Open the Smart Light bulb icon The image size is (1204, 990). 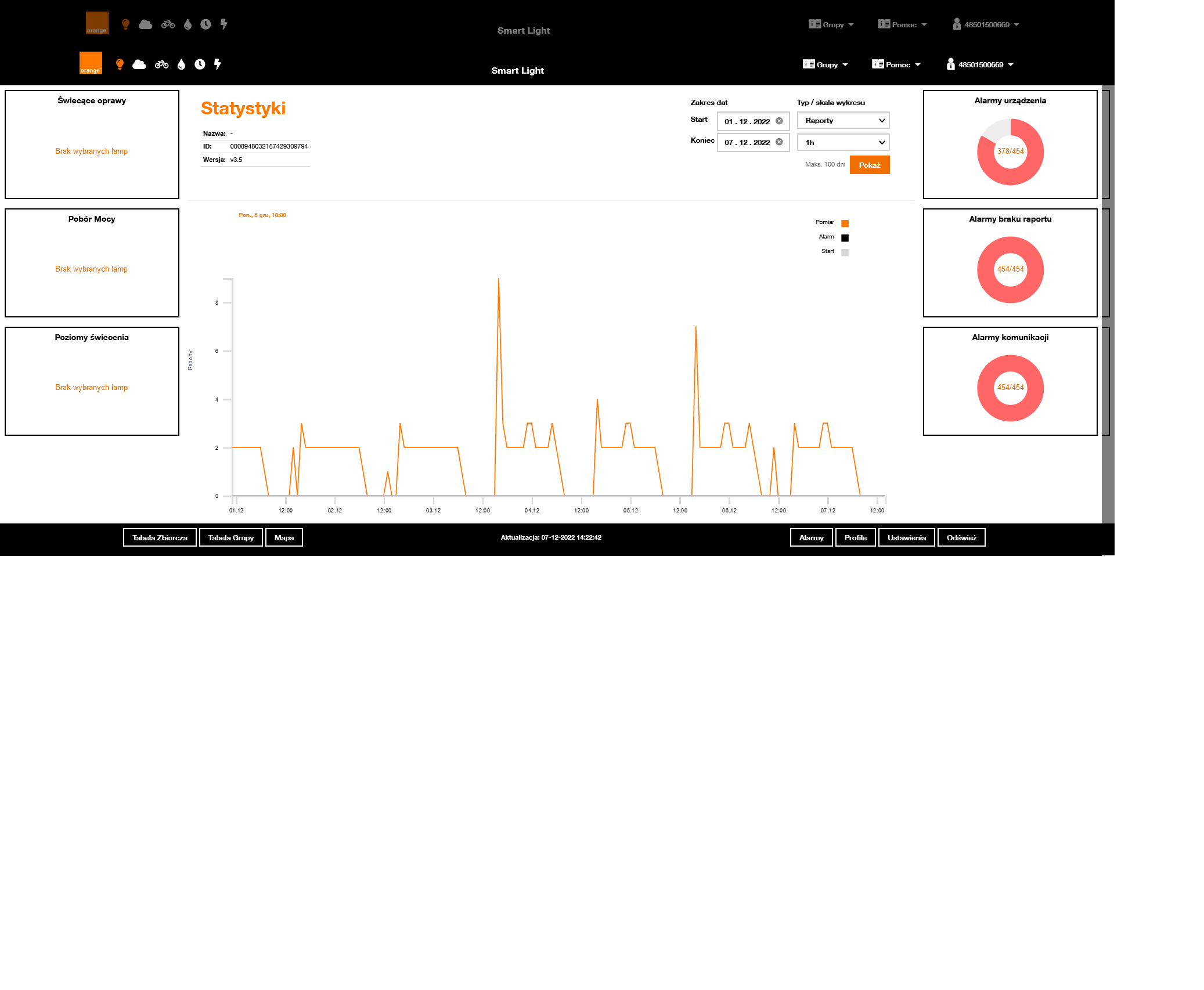pos(120,64)
